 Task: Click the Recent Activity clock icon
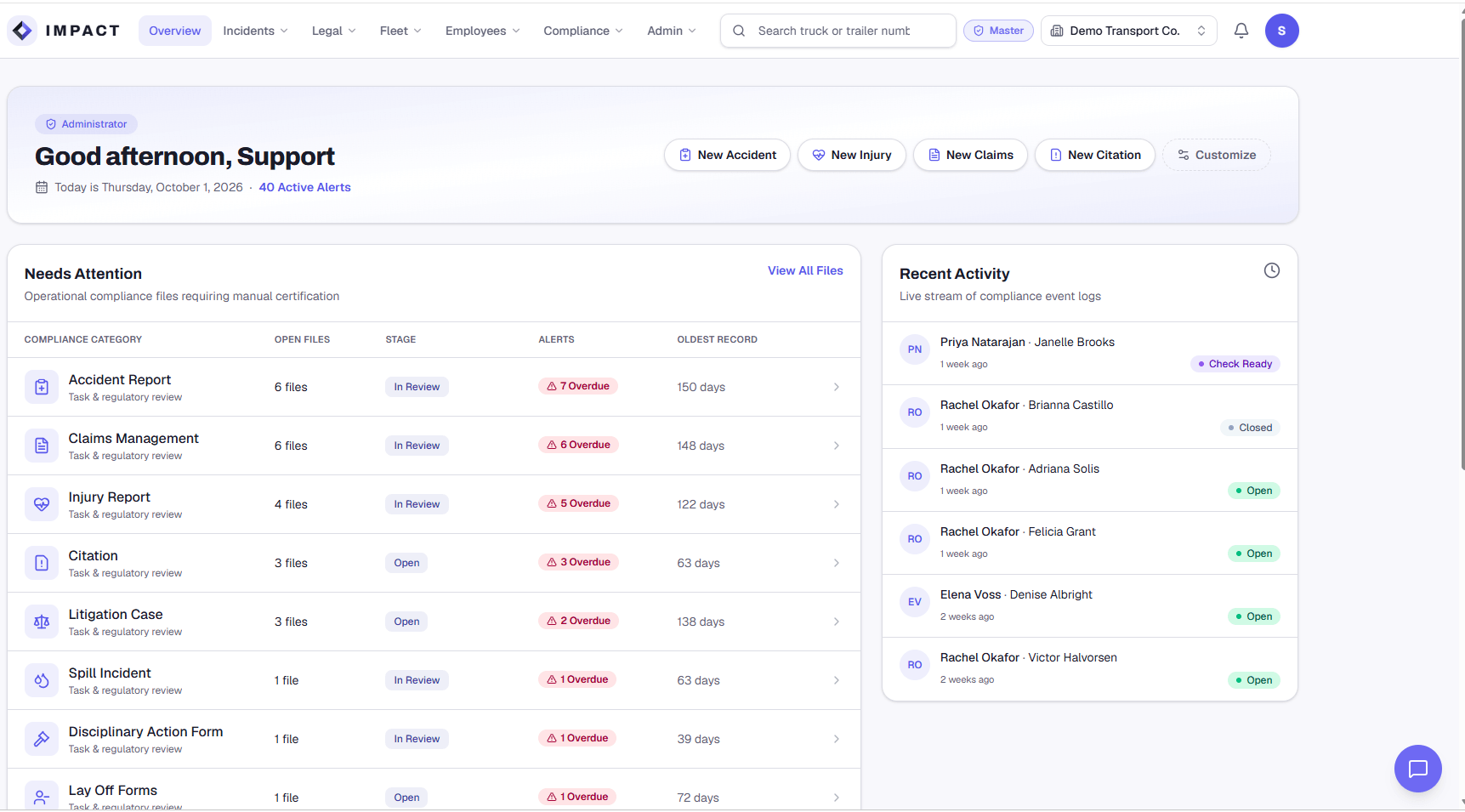1271,270
